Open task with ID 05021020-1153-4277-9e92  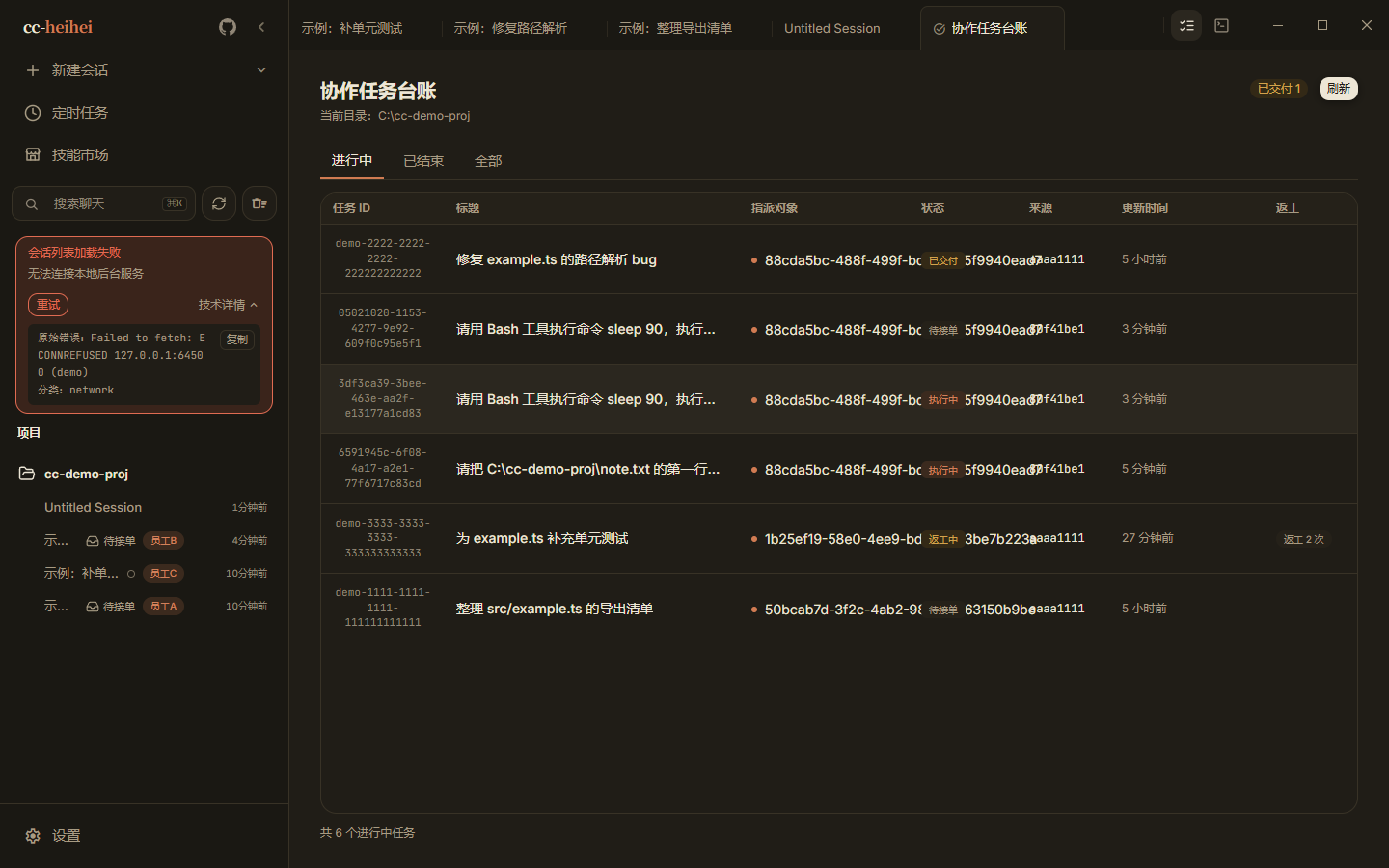(x=838, y=329)
